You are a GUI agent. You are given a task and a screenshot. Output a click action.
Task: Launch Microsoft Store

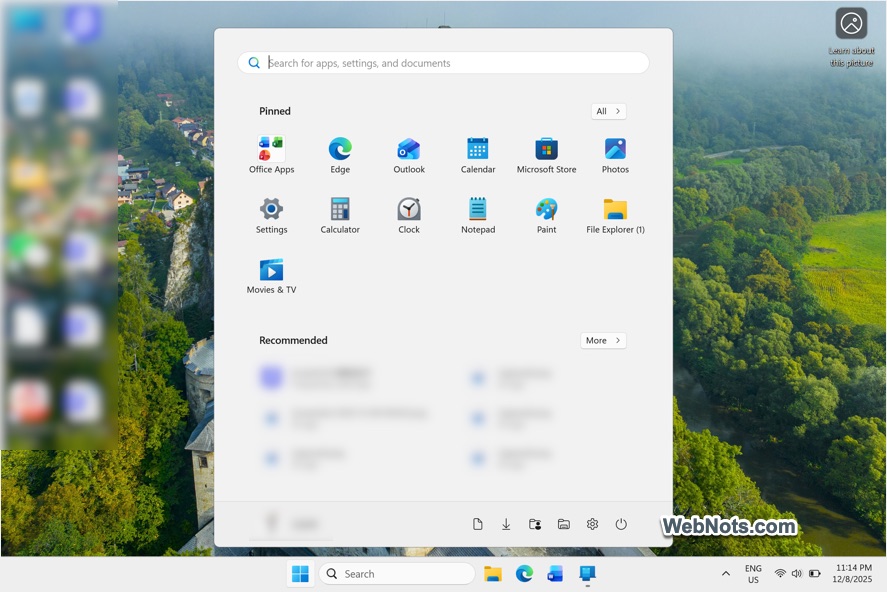point(546,155)
